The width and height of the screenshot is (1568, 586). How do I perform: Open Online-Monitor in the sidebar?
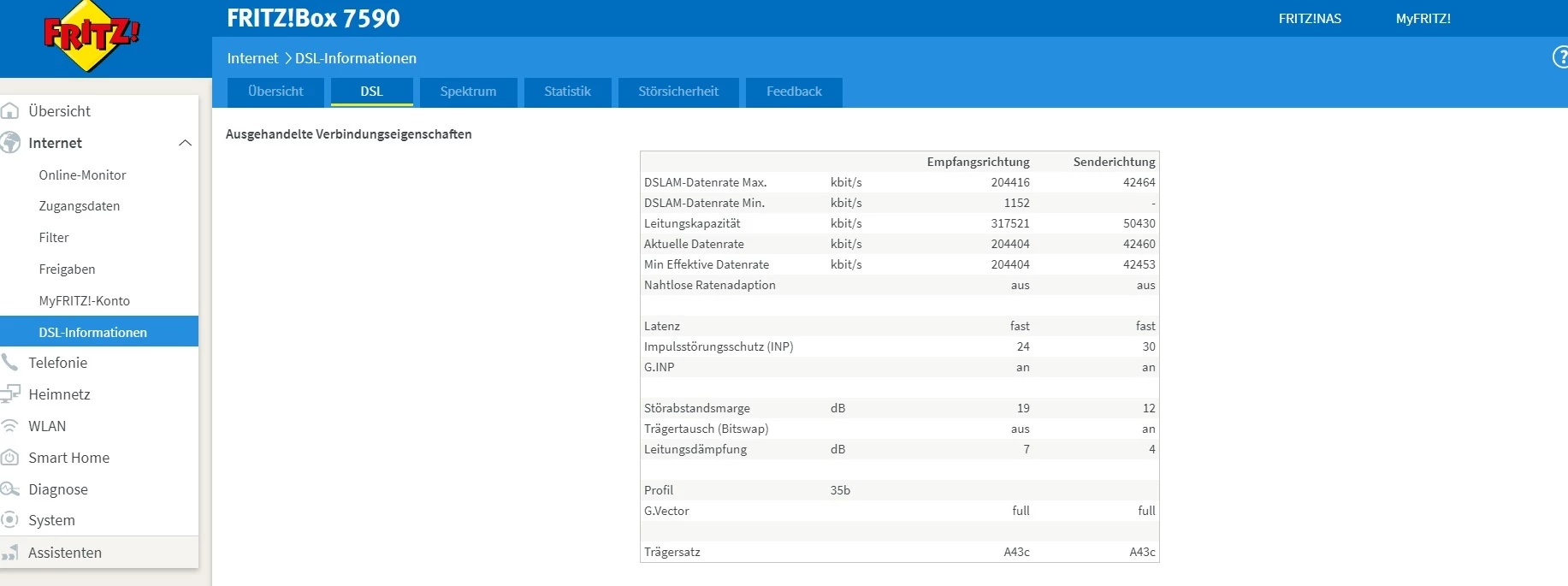(82, 175)
